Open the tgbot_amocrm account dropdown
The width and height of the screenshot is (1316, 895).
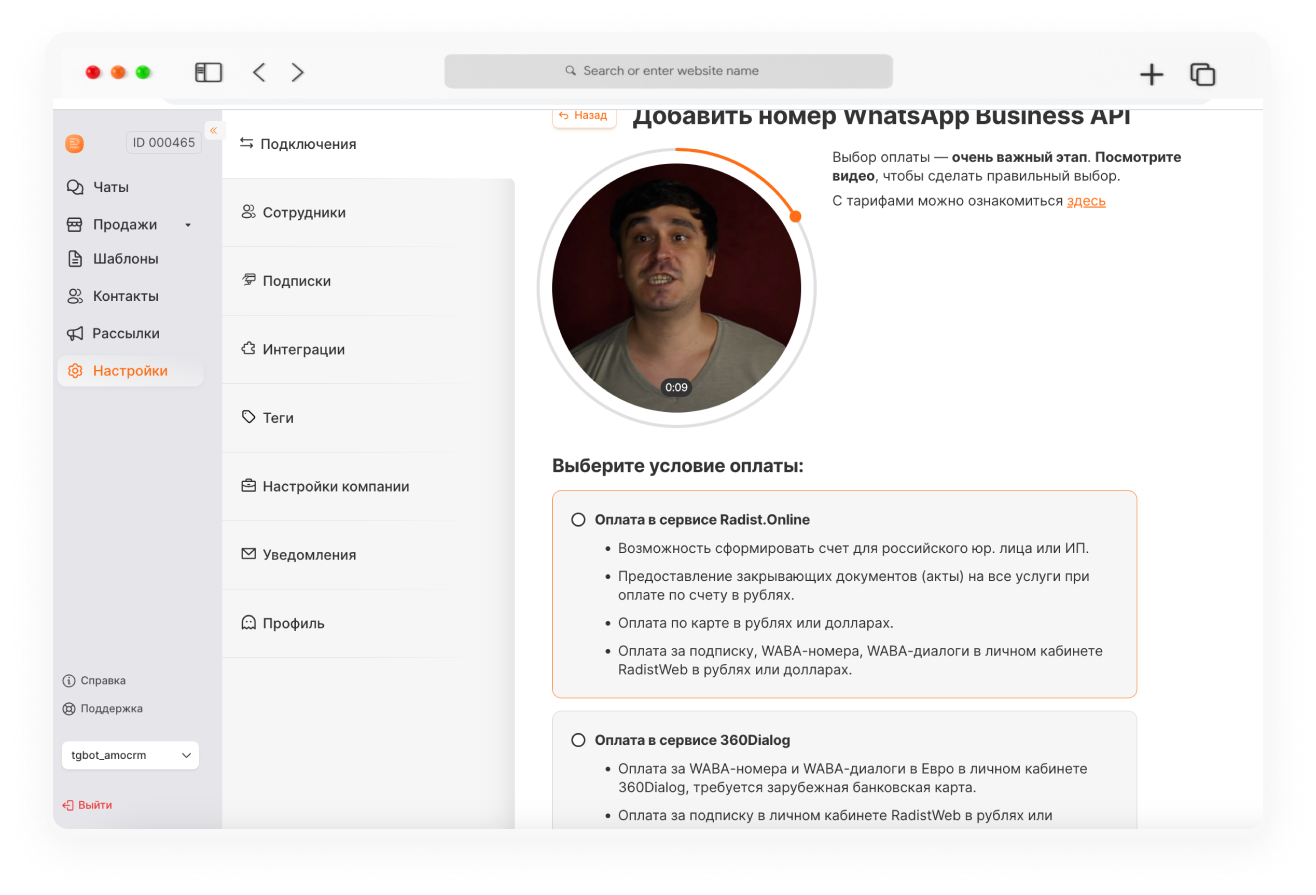tap(130, 755)
